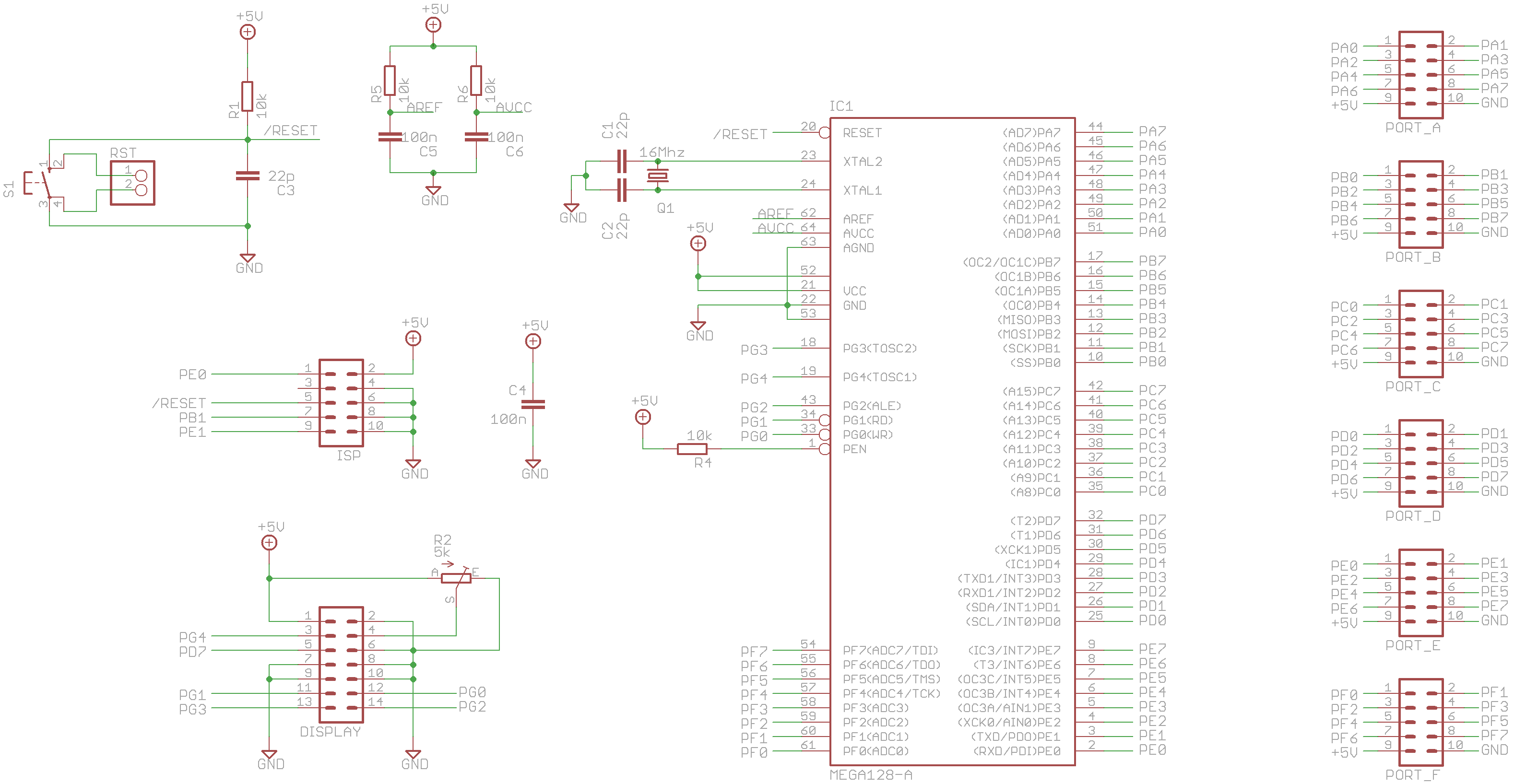The width and height of the screenshot is (1514, 784).
Task: Select the /RESET net label near R1
Action: coord(290,130)
